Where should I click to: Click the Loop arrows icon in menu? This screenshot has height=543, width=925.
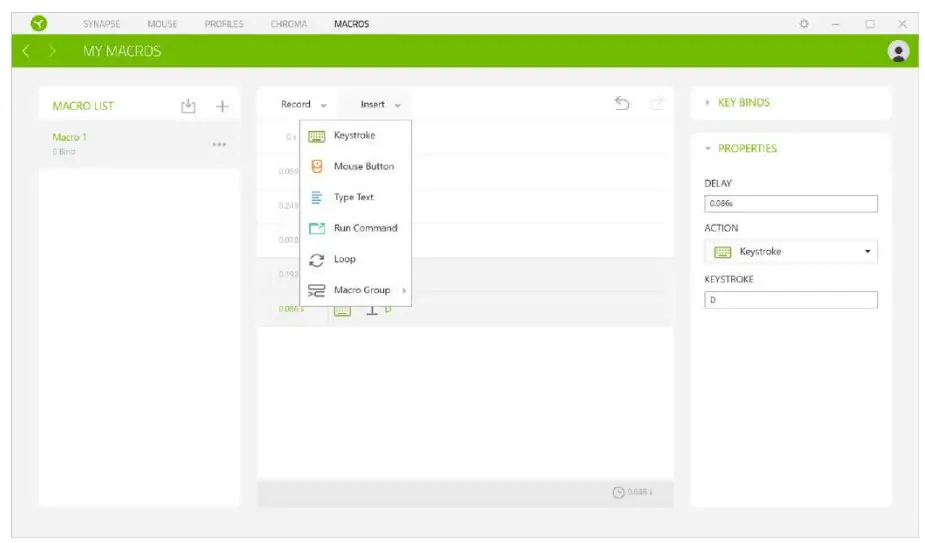[317, 260]
